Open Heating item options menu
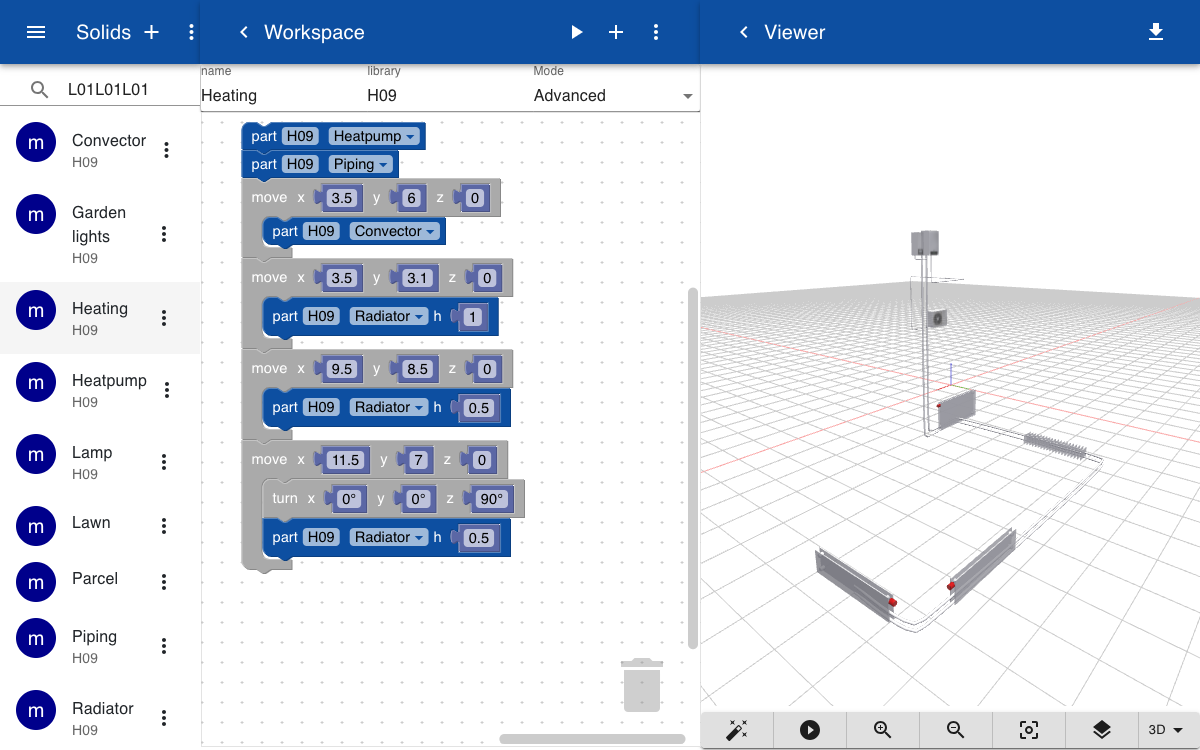Screen dimensions: 1200x750 tap(164, 318)
